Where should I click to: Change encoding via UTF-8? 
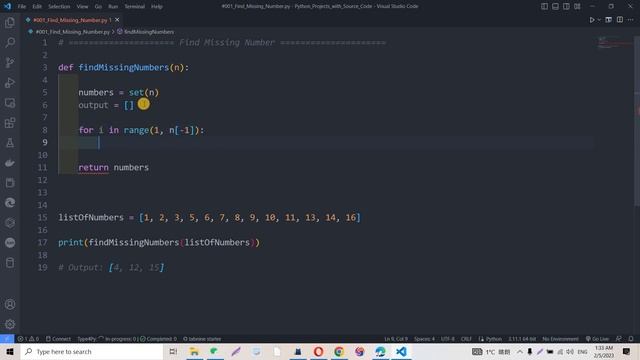click(447, 339)
